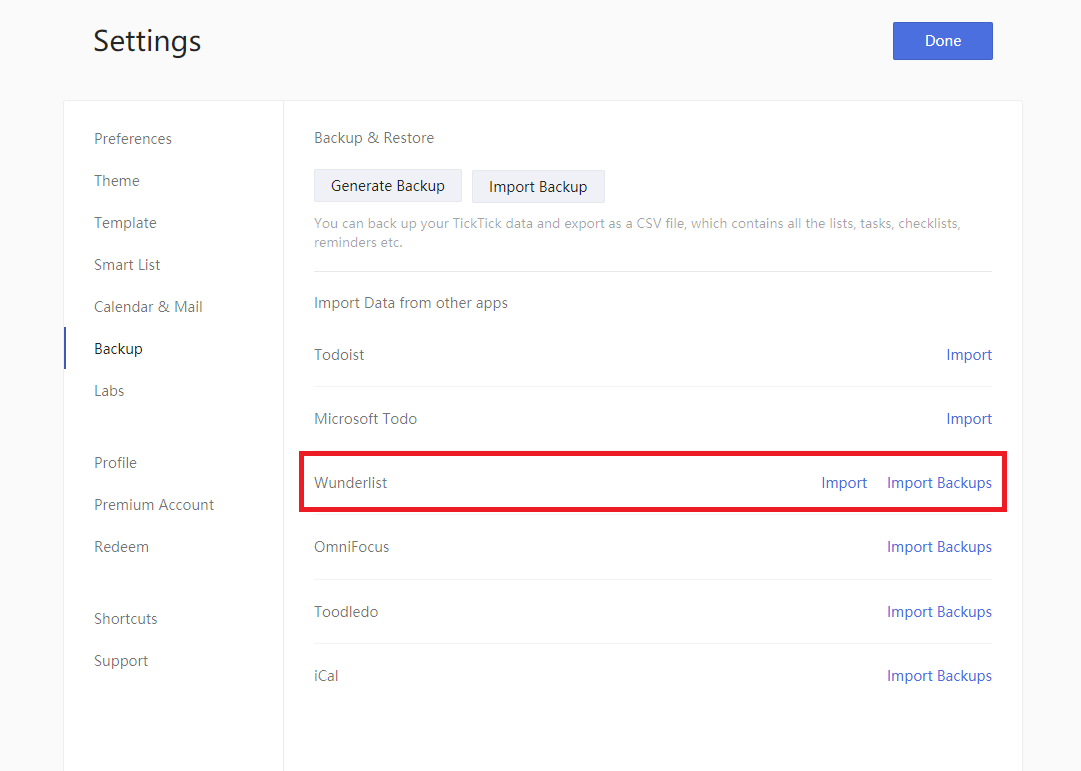Import data from Todoist

pyautogui.click(x=969, y=354)
